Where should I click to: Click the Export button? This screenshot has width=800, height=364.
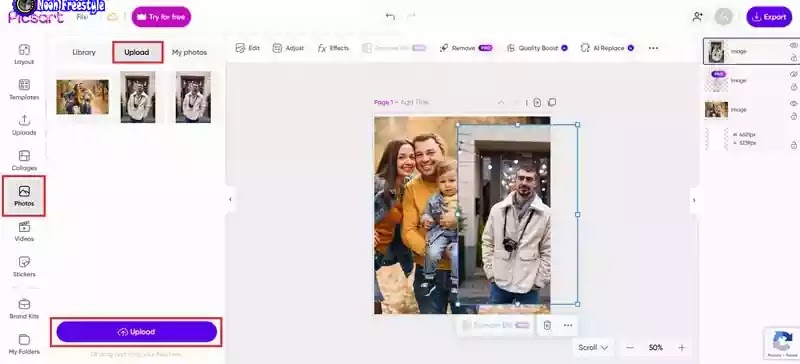click(769, 17)
